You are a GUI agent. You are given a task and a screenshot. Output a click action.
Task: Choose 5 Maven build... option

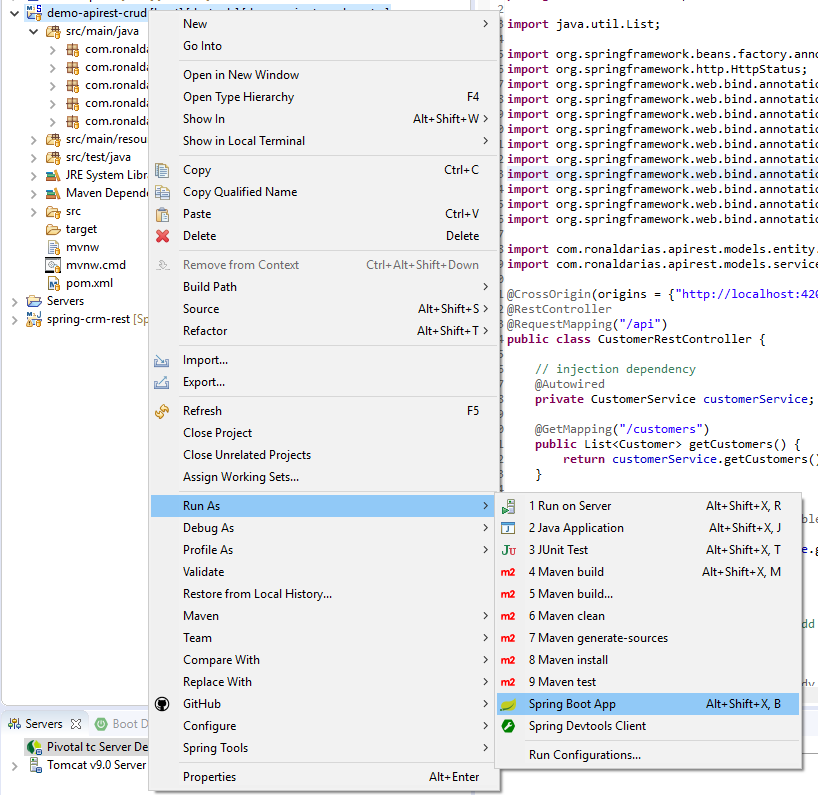[x=648, y=594]
